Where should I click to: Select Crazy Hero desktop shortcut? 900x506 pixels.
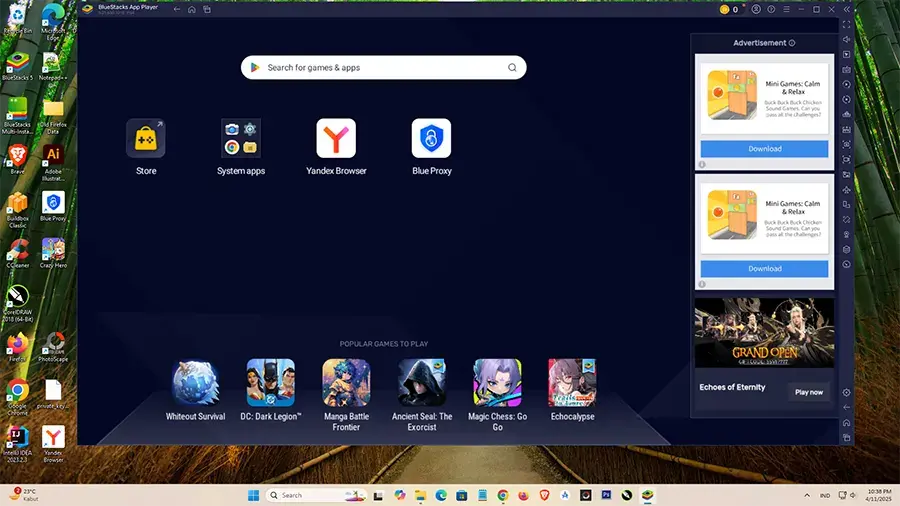[x=53, y=254]
